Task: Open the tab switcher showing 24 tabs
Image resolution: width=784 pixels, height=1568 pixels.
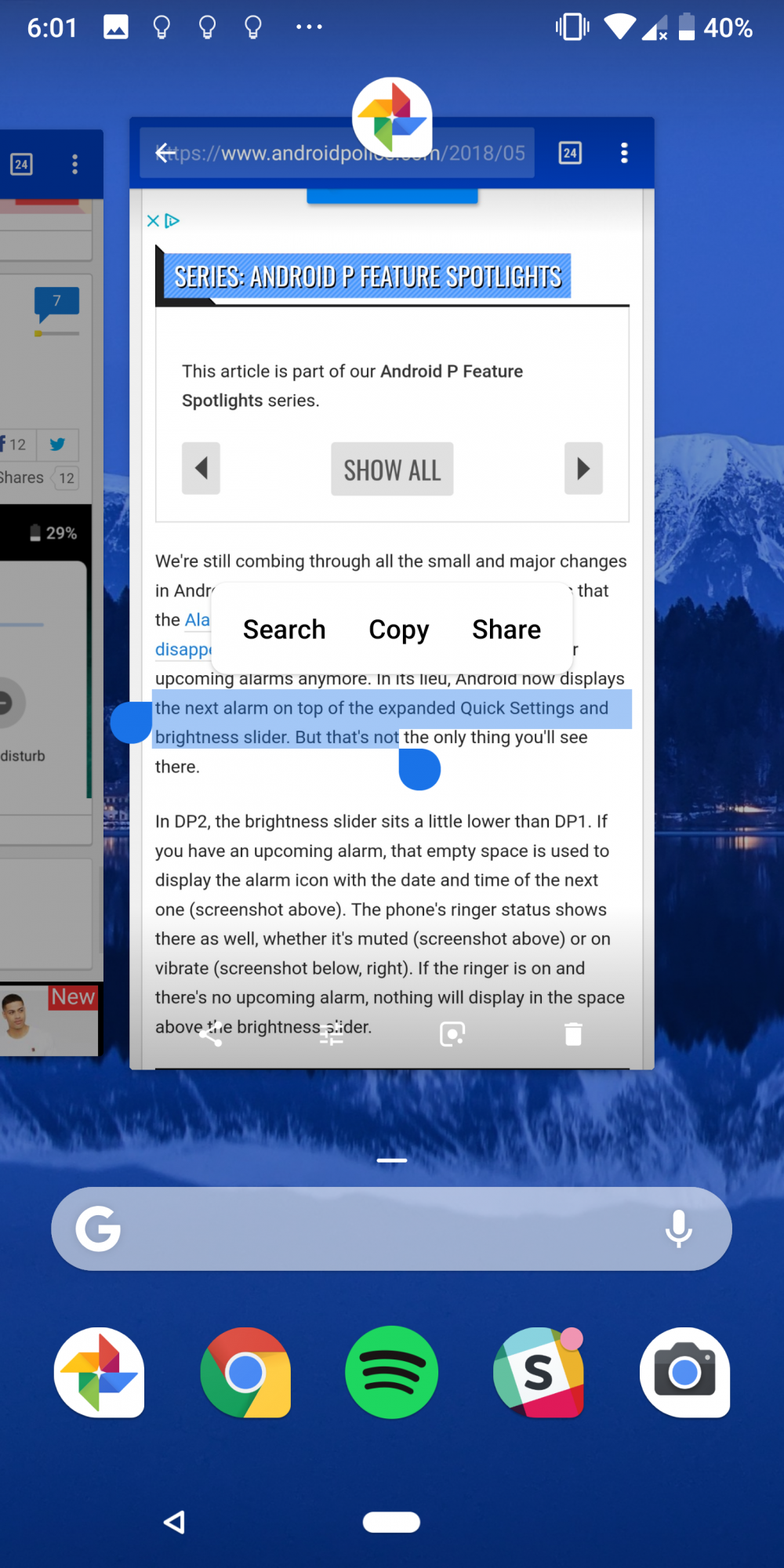Action: click(x=570, y=153)
